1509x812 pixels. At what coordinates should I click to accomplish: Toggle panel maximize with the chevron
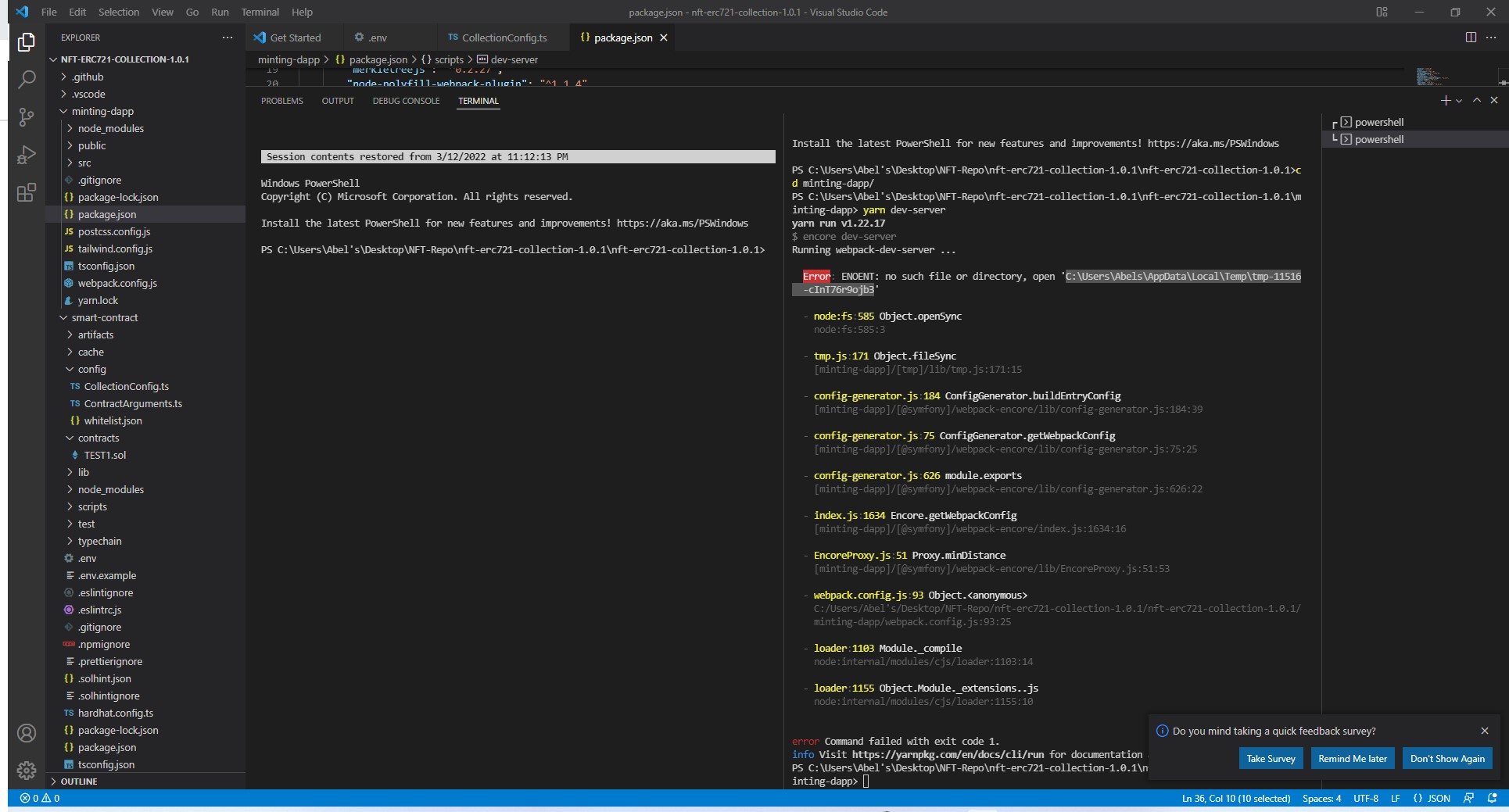[1476, 100]
